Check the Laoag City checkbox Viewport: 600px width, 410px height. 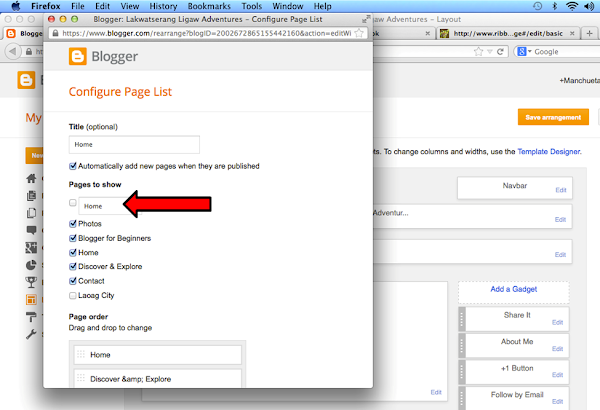click(x=73, y=296)
